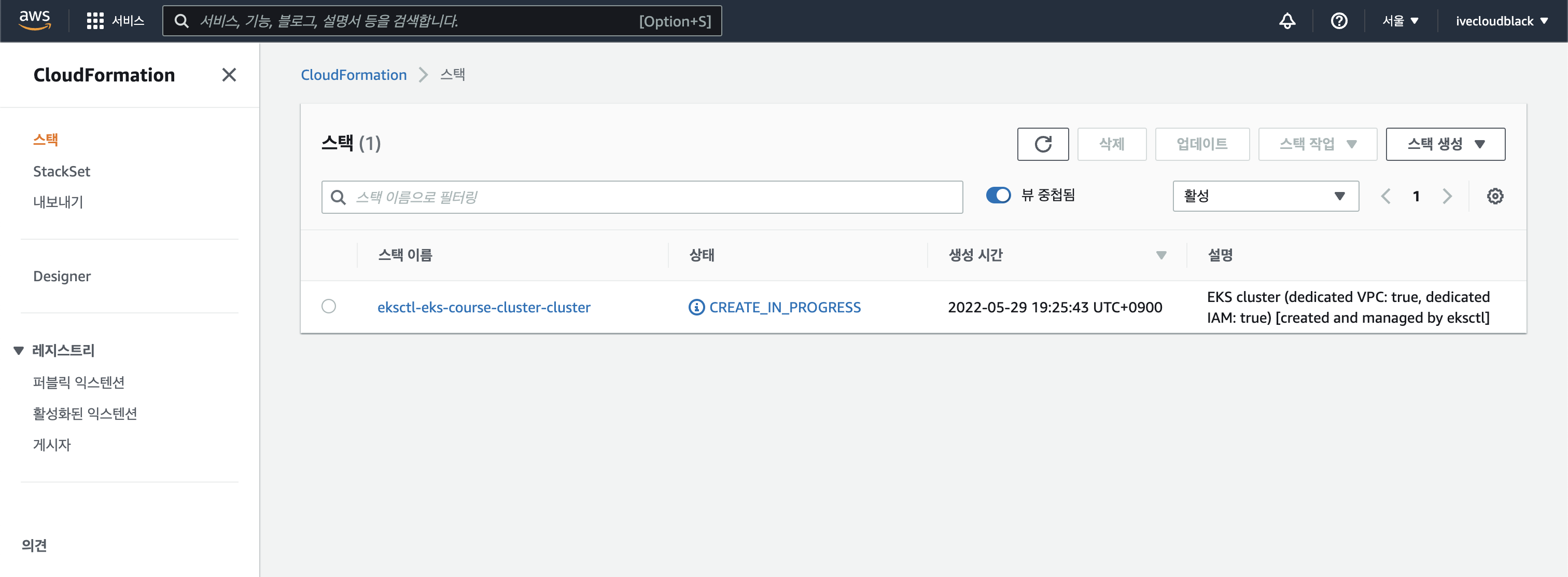Click the previous page arrow
The height and width of the screenshot is (577, 1568).
1386,196
